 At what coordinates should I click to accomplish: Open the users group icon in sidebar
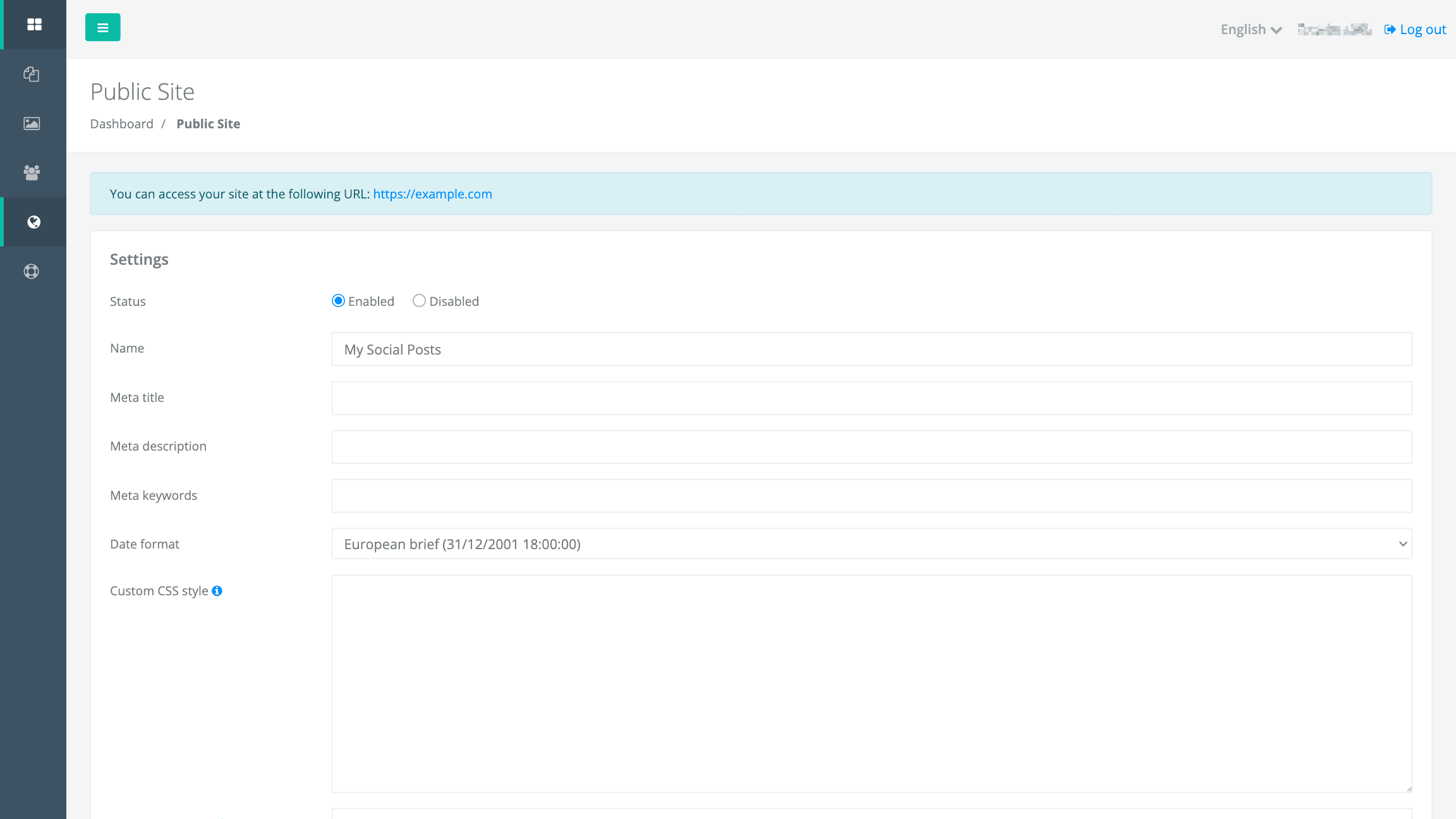32,173
